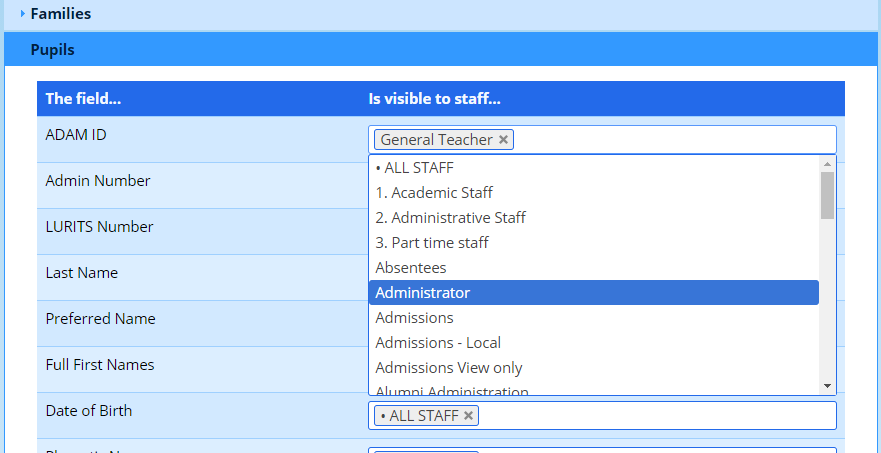881x453 pixels.
Task: Click the dropdown list scrollbar thumb
Action: click(x=827, y=195)
